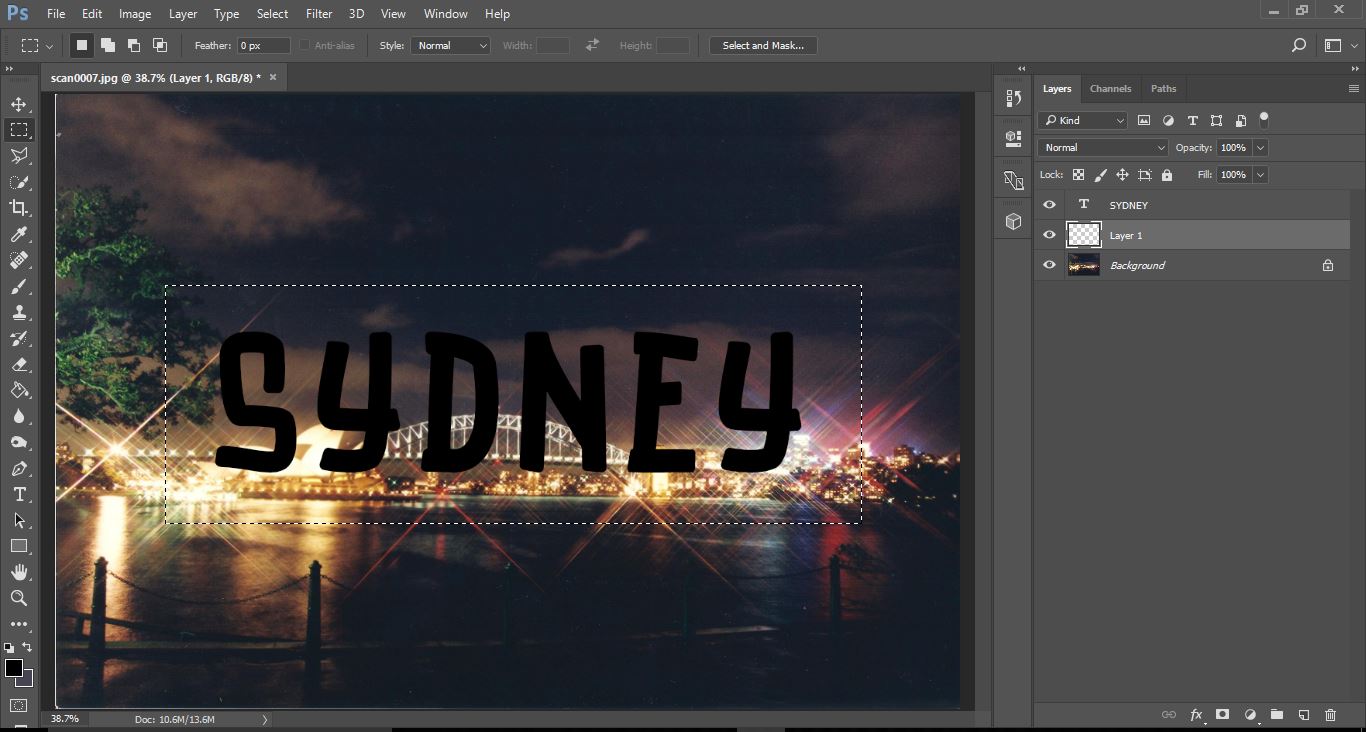Image resolution: width=1366 pixels, height=732 pixels.
Task: Toggle lock all
Action: (1166, 175)
